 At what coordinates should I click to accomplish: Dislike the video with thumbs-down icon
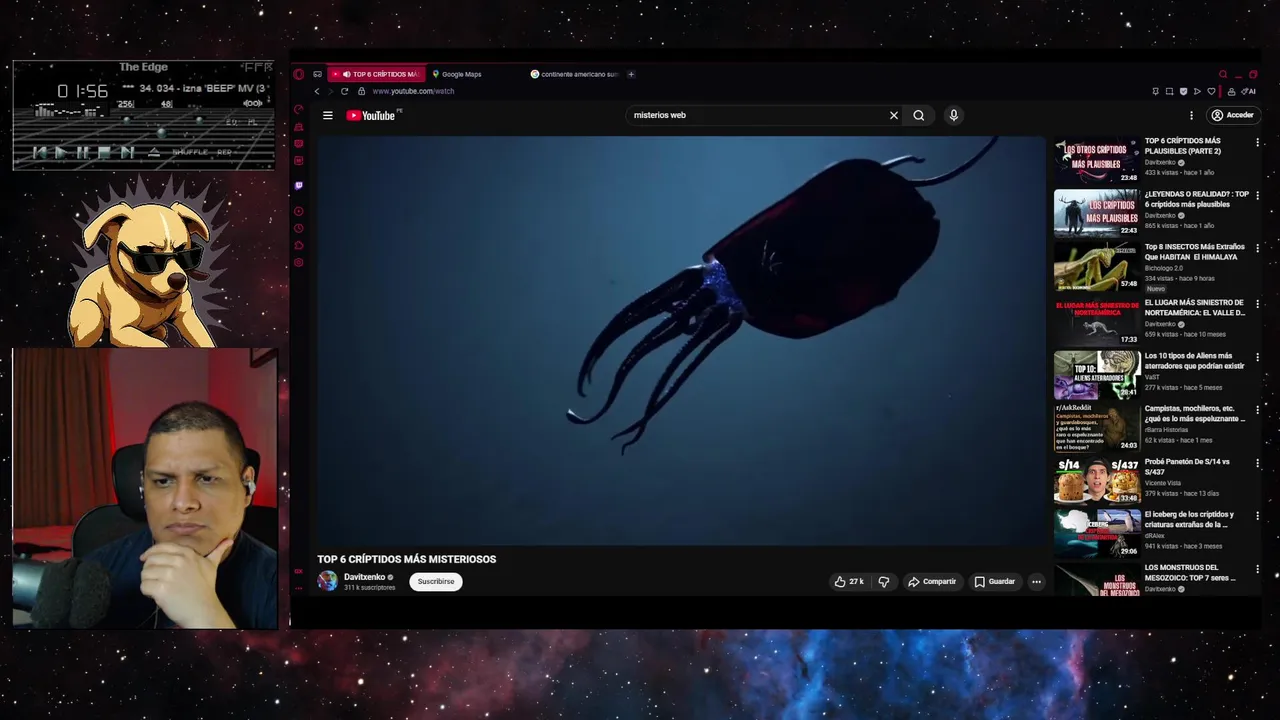coord(883,581)
